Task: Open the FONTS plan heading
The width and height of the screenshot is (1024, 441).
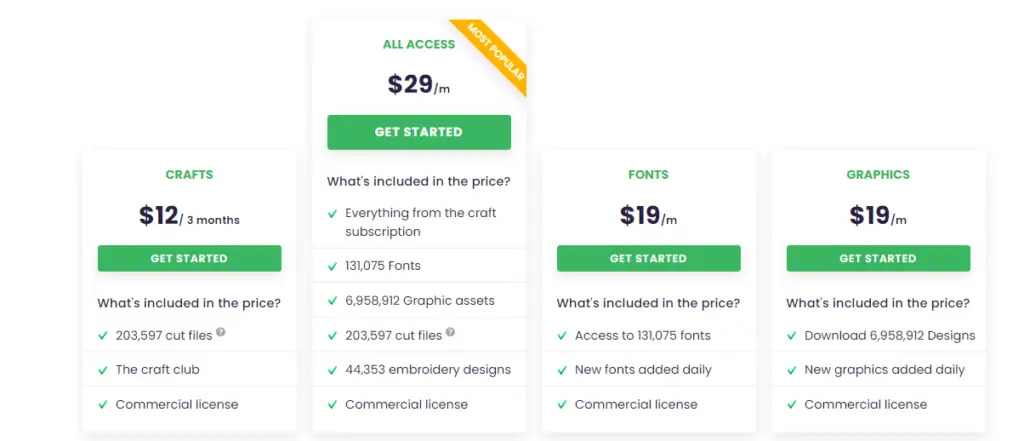Action: pos(648,174)
